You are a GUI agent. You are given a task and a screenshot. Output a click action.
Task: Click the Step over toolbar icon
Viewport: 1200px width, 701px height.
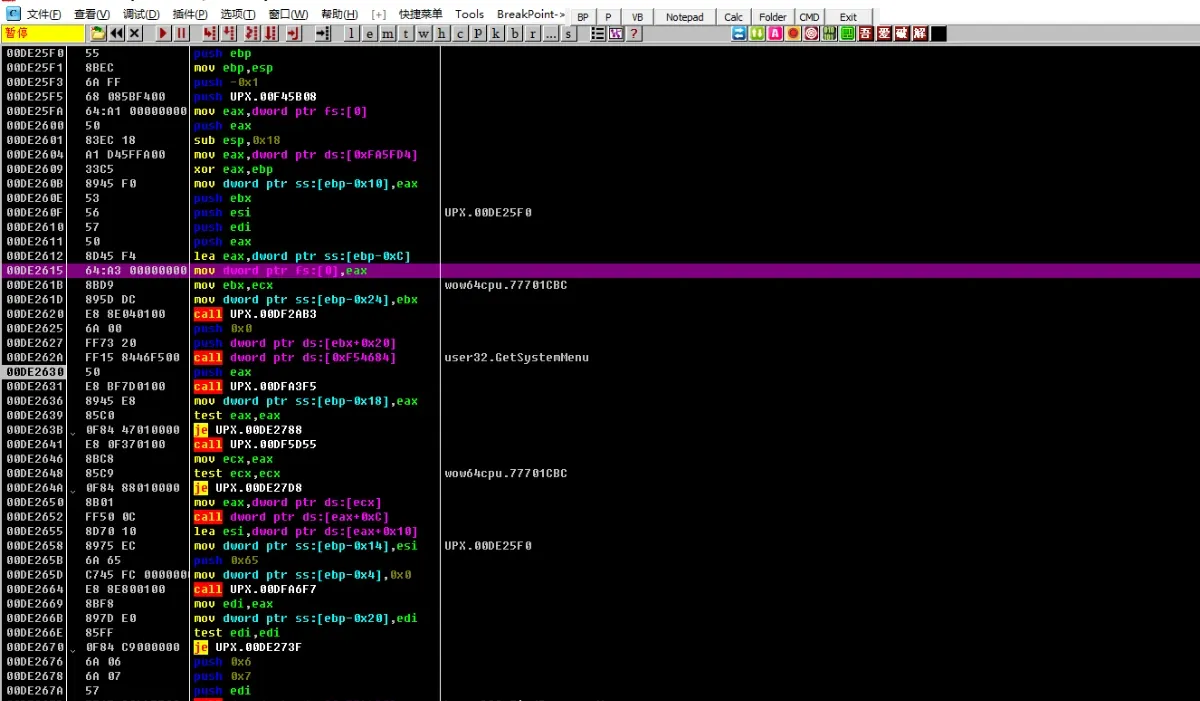click(x=227, y=33)
